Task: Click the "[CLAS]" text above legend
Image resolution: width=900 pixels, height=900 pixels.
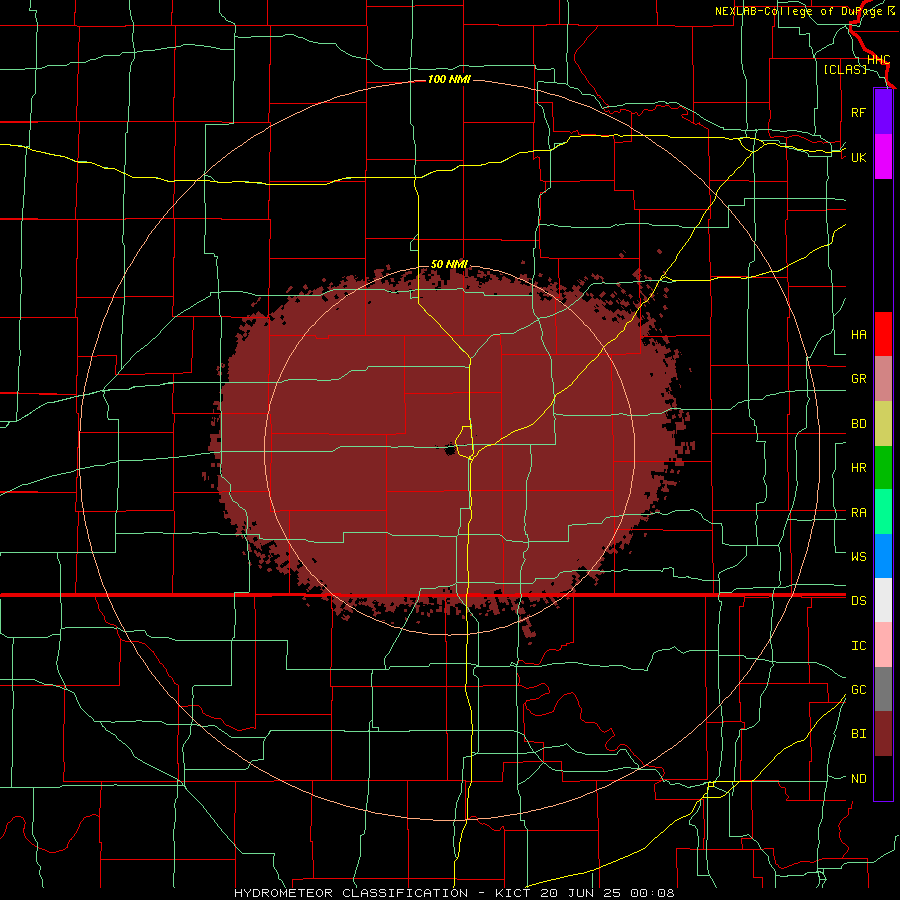Action: 845,69
